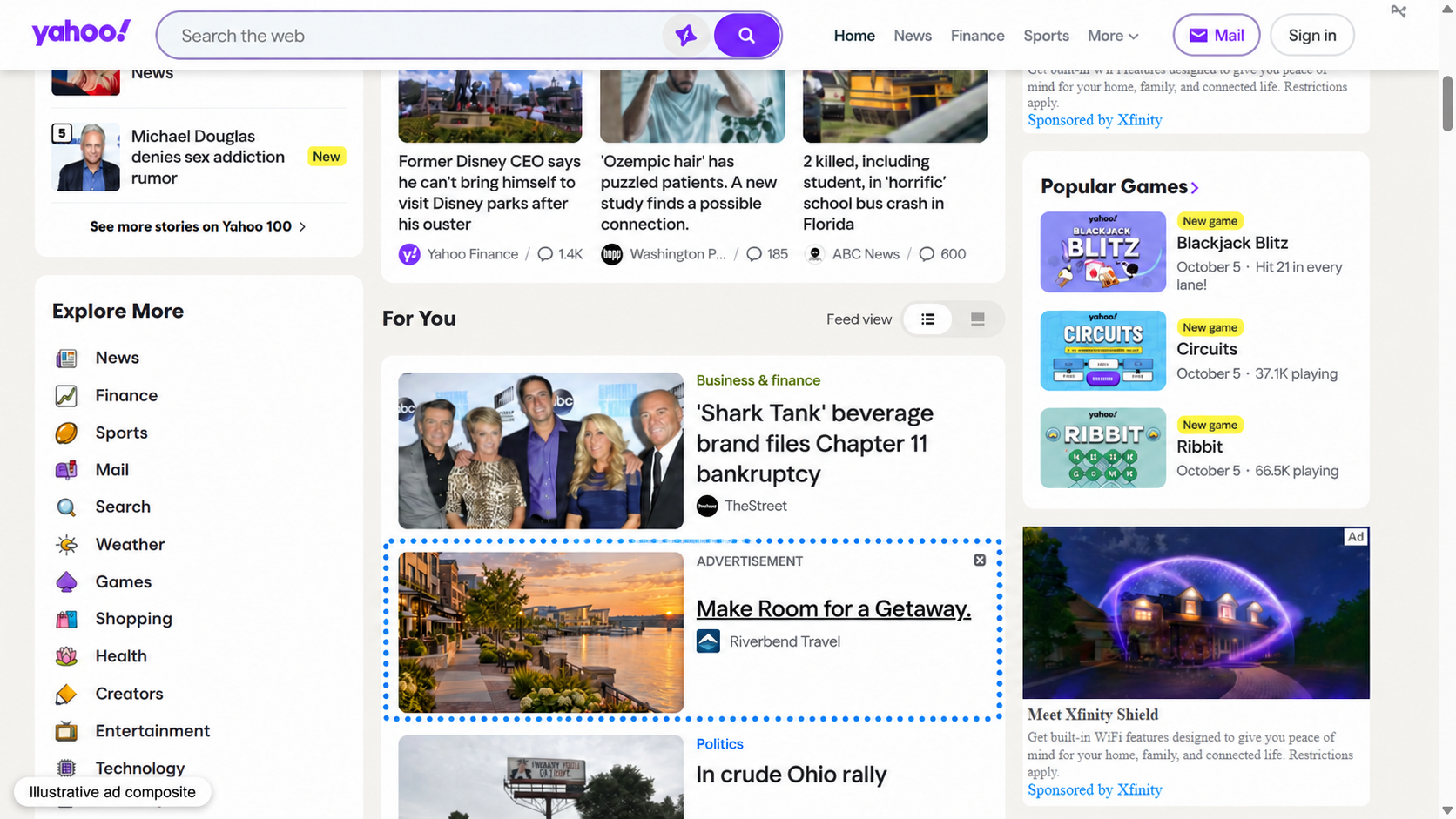Open the Yahoo logo homepage link
The width and height of the screenshot is (1456, 819).
pyautogui.click(x=81, y=33)
